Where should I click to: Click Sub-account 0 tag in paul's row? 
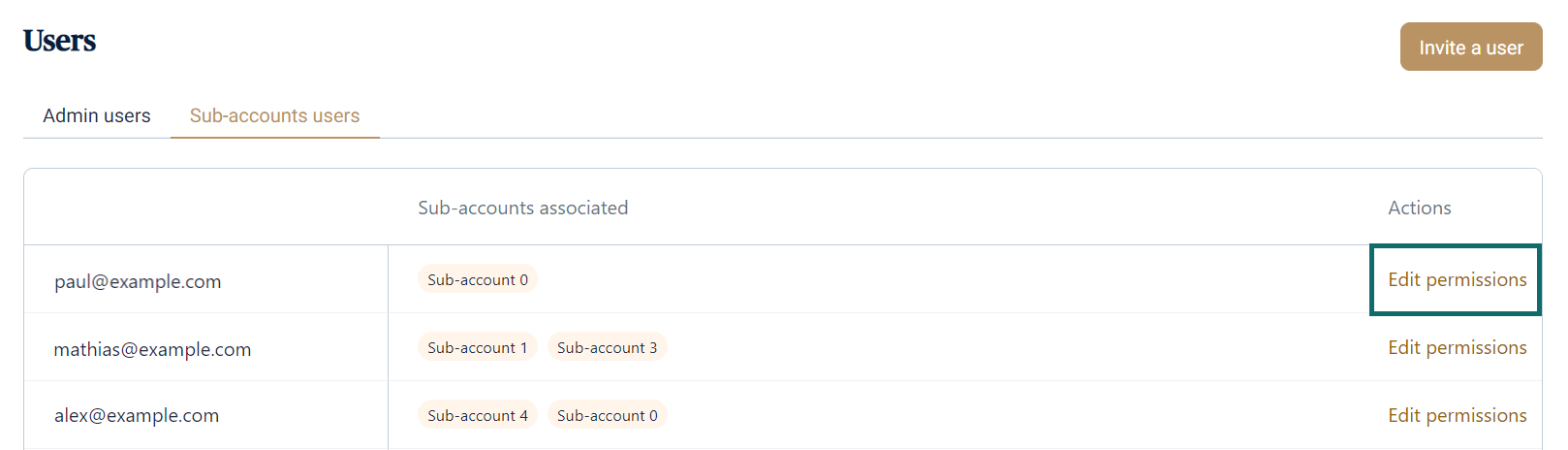[478, 280]
